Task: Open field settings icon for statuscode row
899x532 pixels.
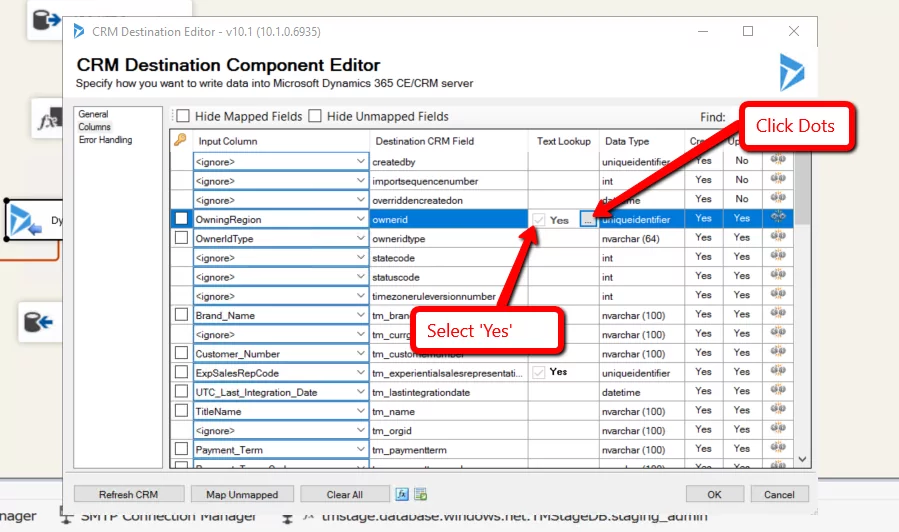Action: click(x=778, y=275)
